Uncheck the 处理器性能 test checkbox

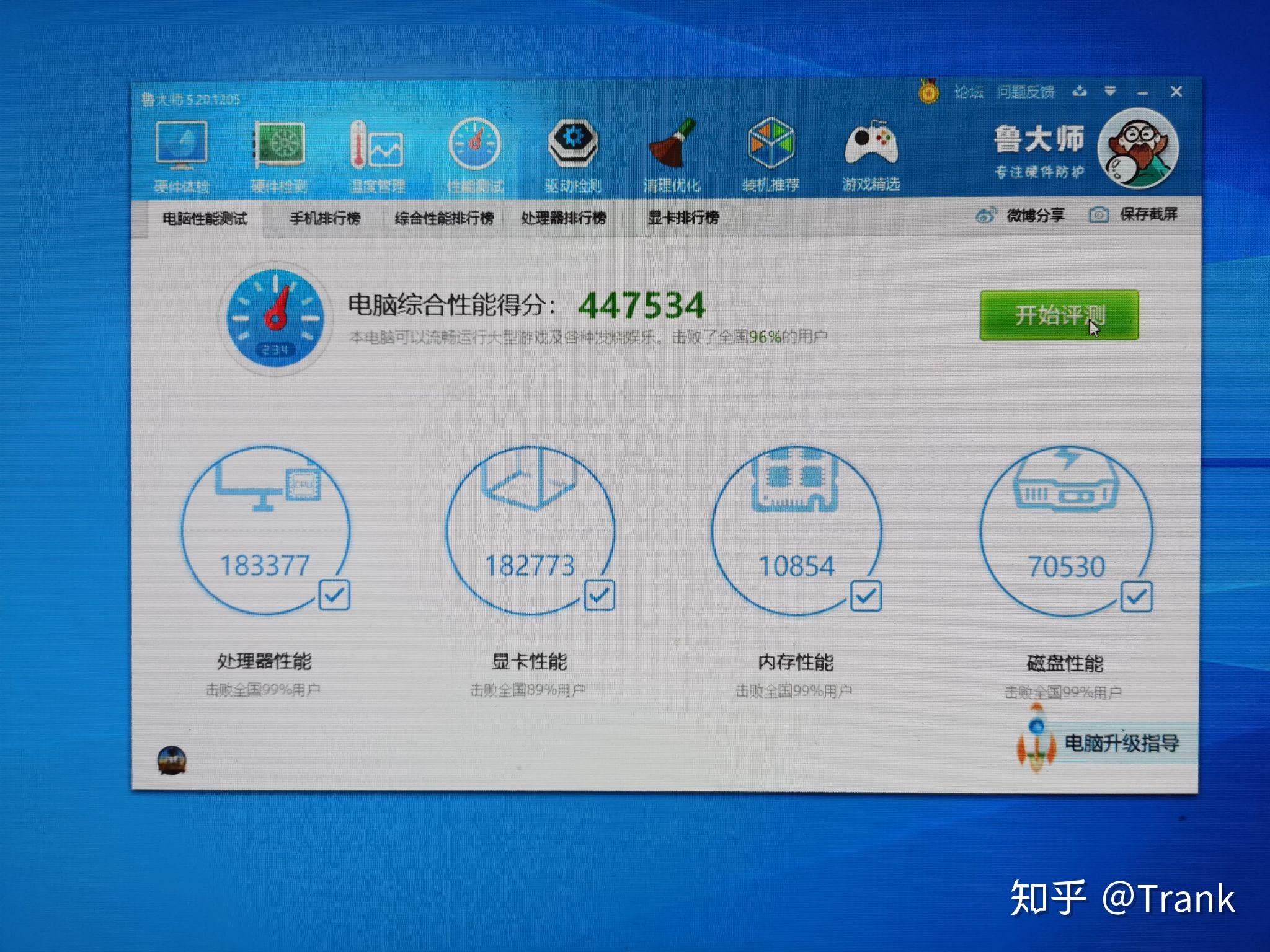coord(335,595)
